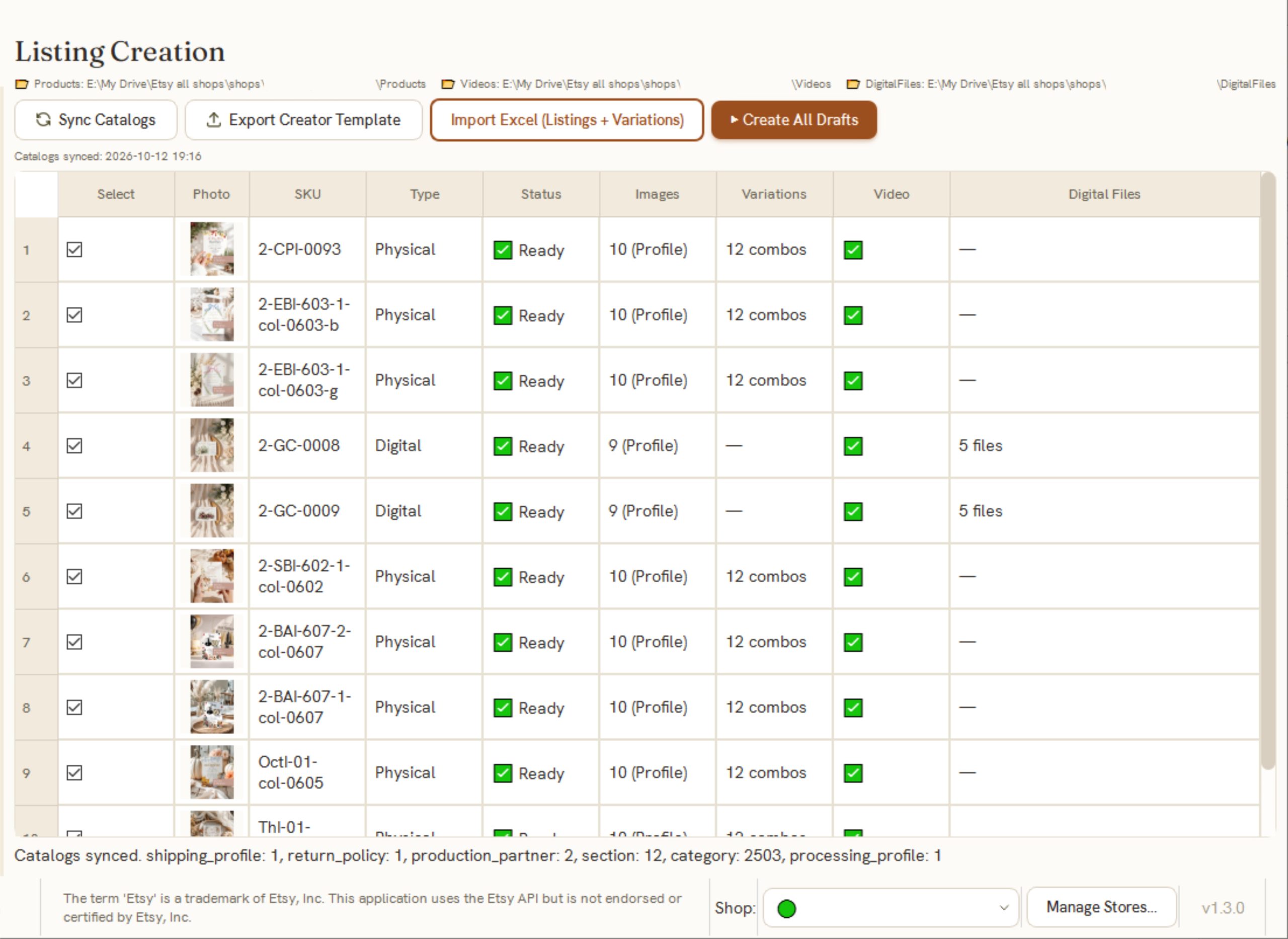Deselect row OctI-01-col-0605 checkbox
This screenshot has width=1288, height=939.
(x=74, y=772)
